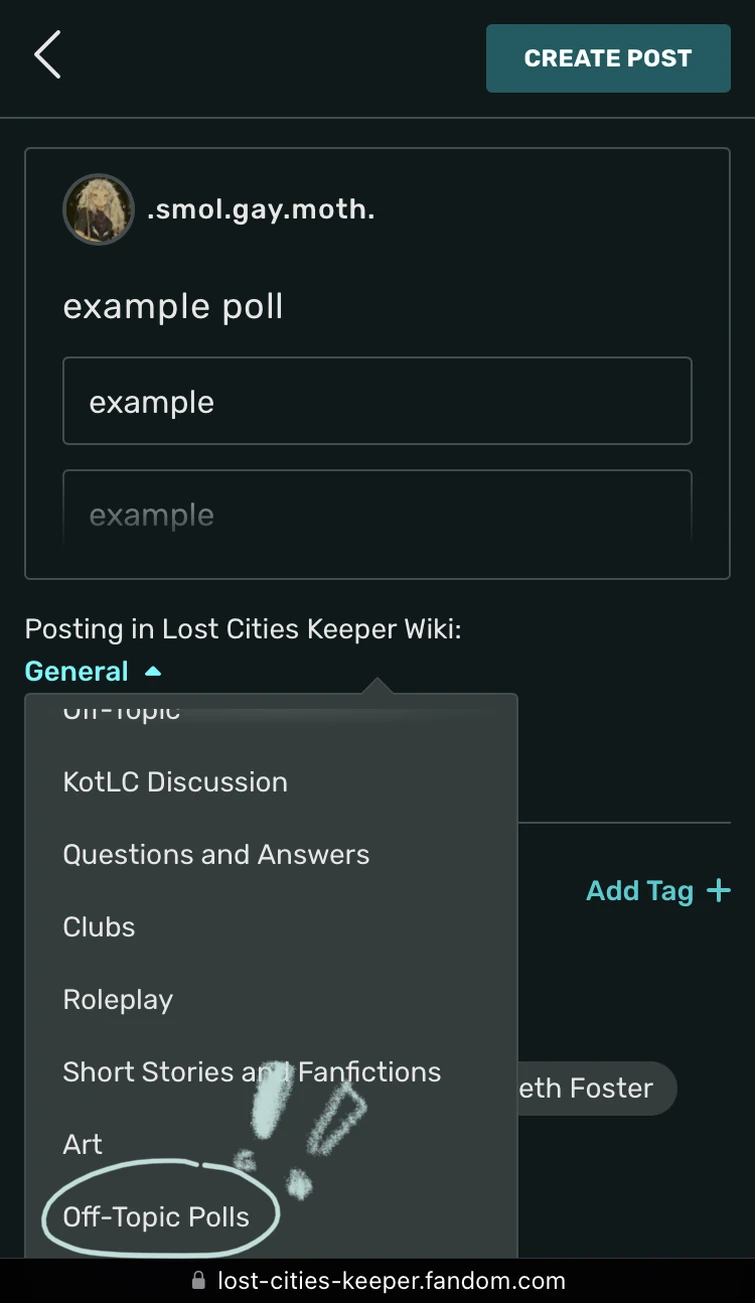The width and height of the screenshot is (755, 1303).
Task: Select the Roleplay category
Action: pyautogui.click(x=117, y=998)
